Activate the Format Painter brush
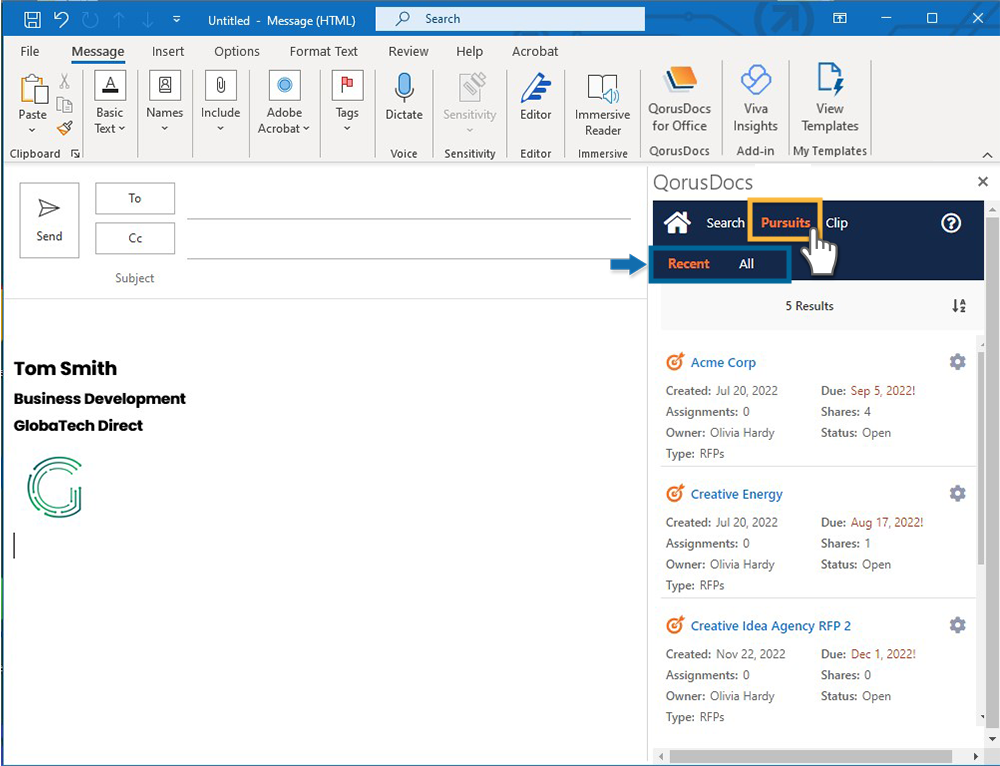 coord(64,128)
